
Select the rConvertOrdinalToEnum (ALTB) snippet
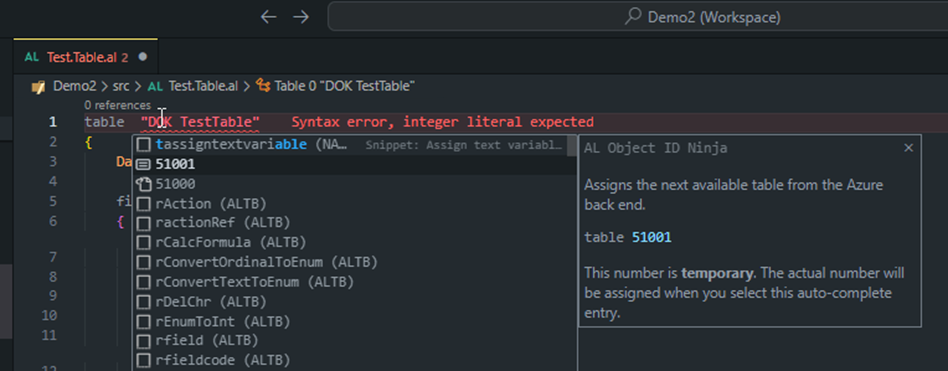pyautogui.click(x=354, y=262)
